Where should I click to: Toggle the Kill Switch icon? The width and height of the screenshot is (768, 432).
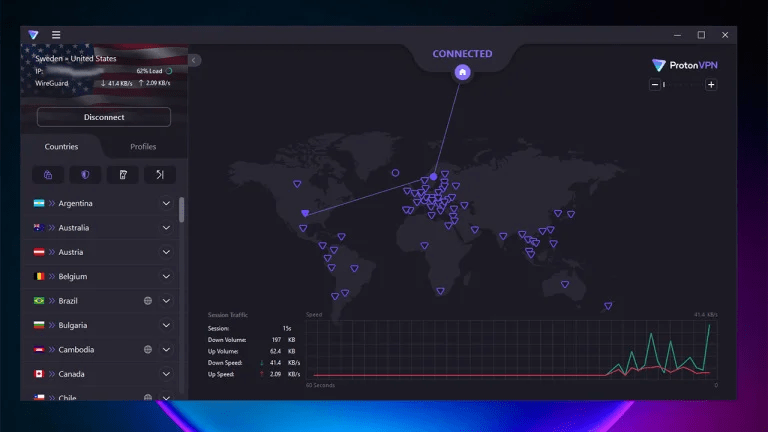click(123, 175)
